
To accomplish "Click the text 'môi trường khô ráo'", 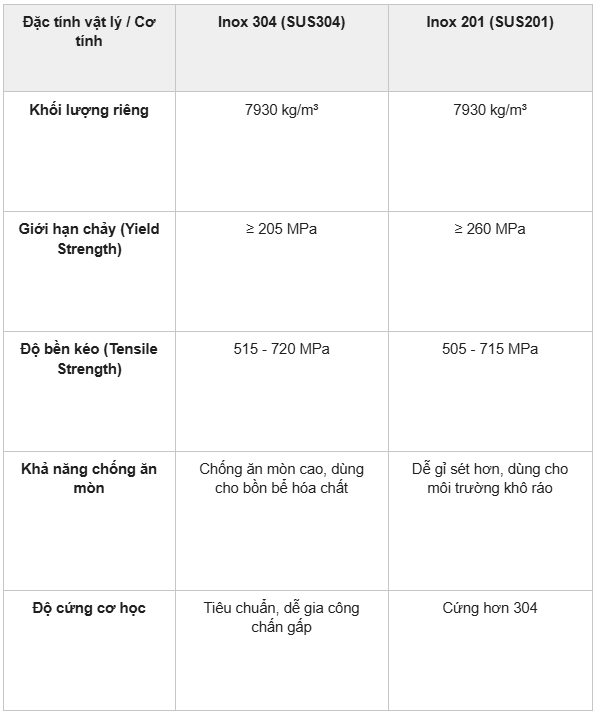I will click(x=490, y=488).
